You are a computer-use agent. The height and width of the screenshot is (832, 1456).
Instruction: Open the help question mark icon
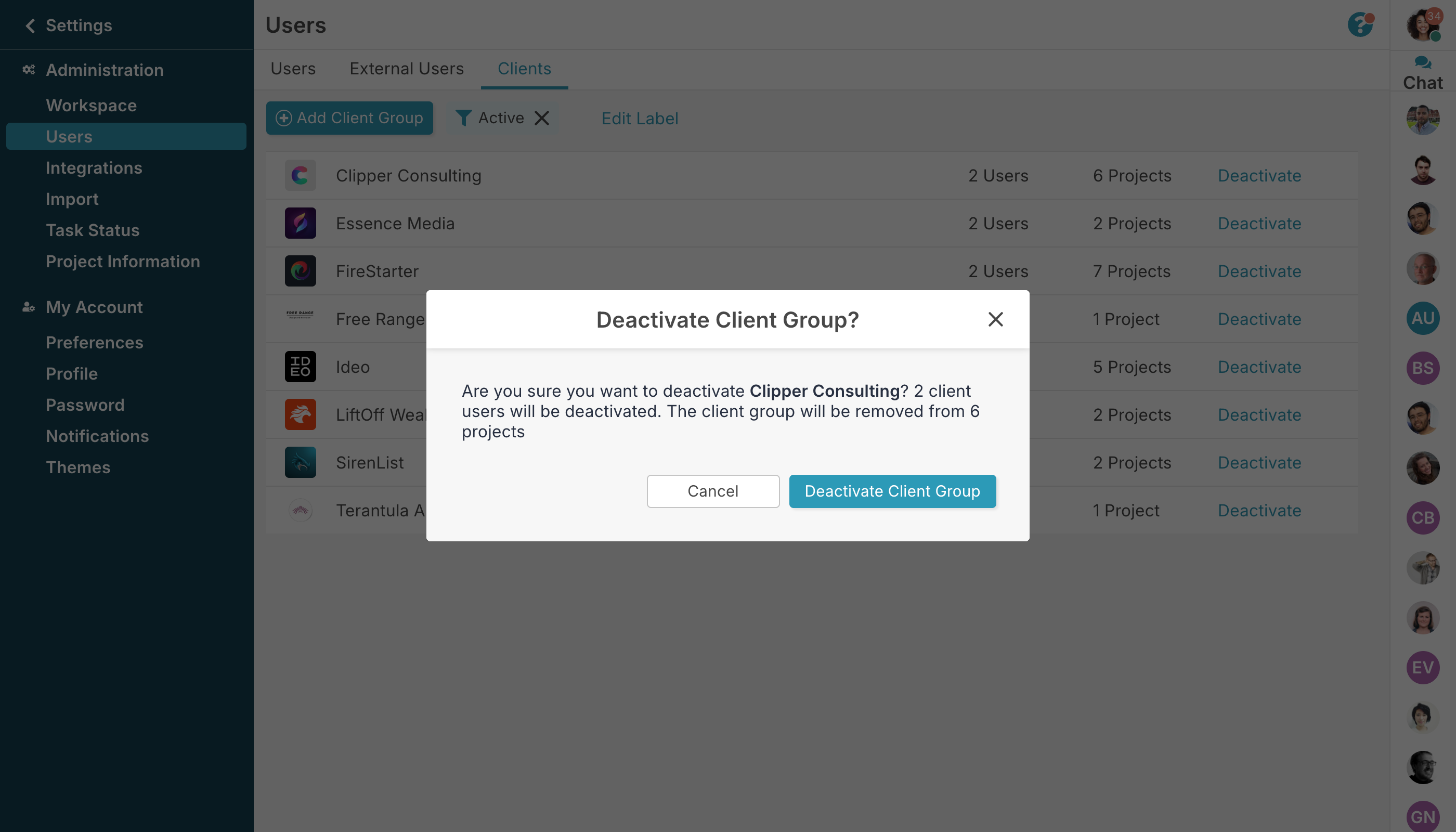[x=1360, y=25]
